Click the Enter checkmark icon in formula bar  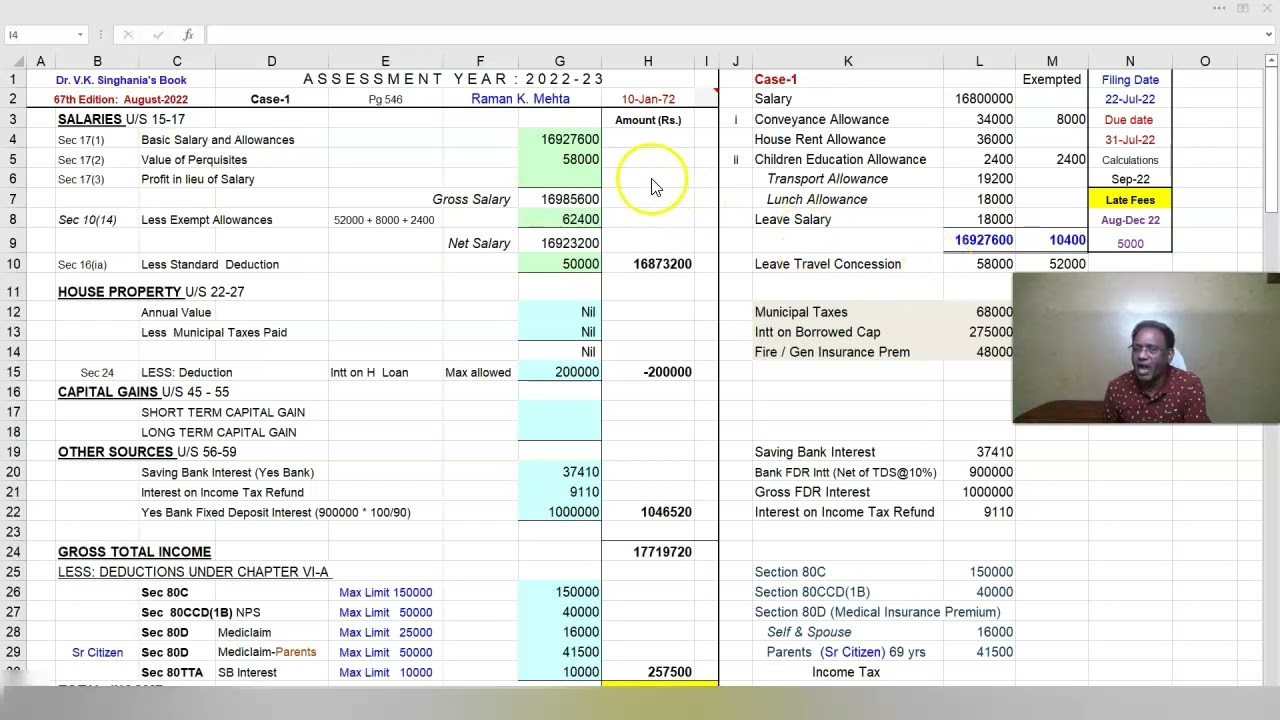point(158,35)
